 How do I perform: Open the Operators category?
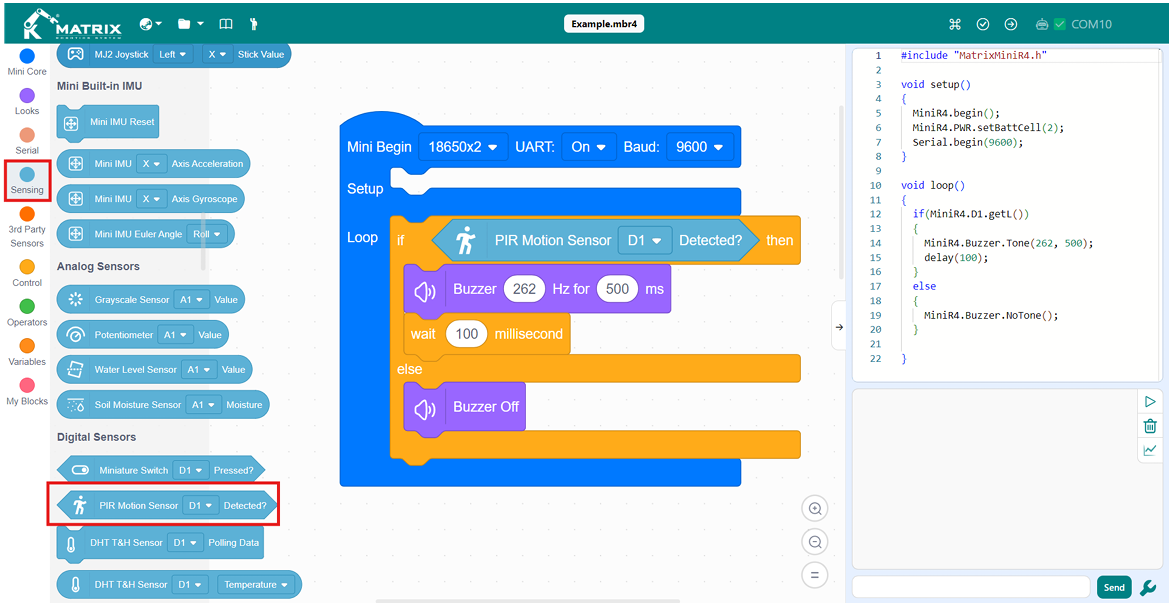coord(27,314)
